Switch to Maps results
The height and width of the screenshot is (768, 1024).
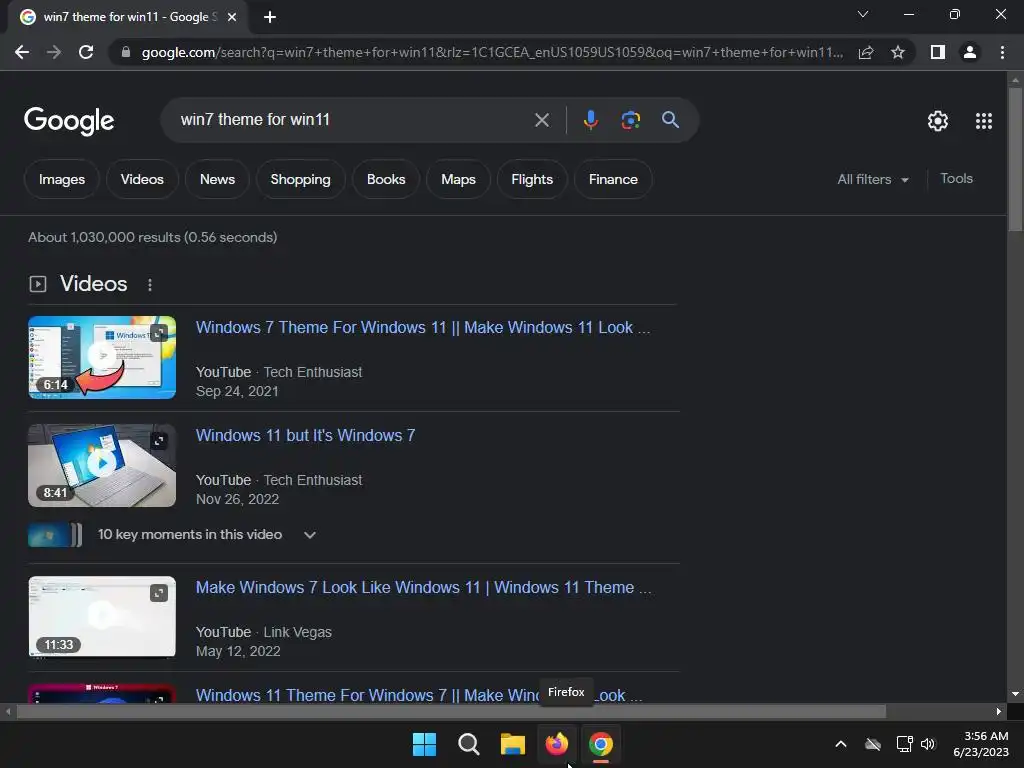tap(458, 180)
